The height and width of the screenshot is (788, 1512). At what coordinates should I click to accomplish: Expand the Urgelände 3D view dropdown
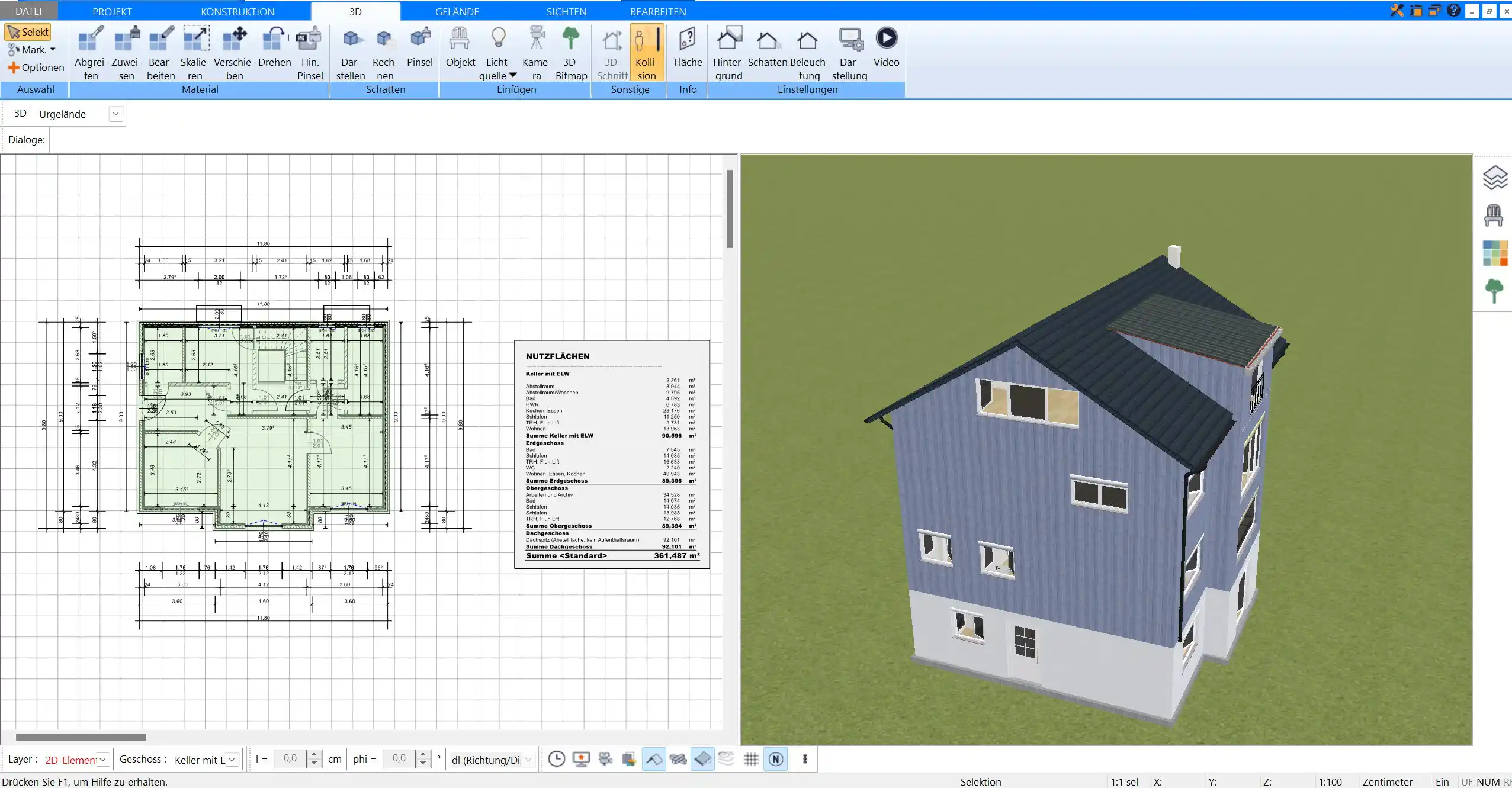pos(116,114)
